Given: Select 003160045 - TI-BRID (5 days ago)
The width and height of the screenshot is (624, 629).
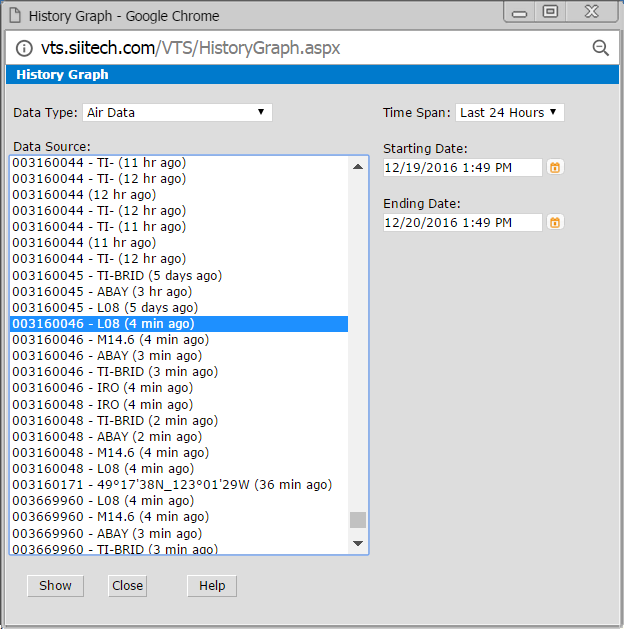Looking at the screenshot, I should tap(179, 276).
